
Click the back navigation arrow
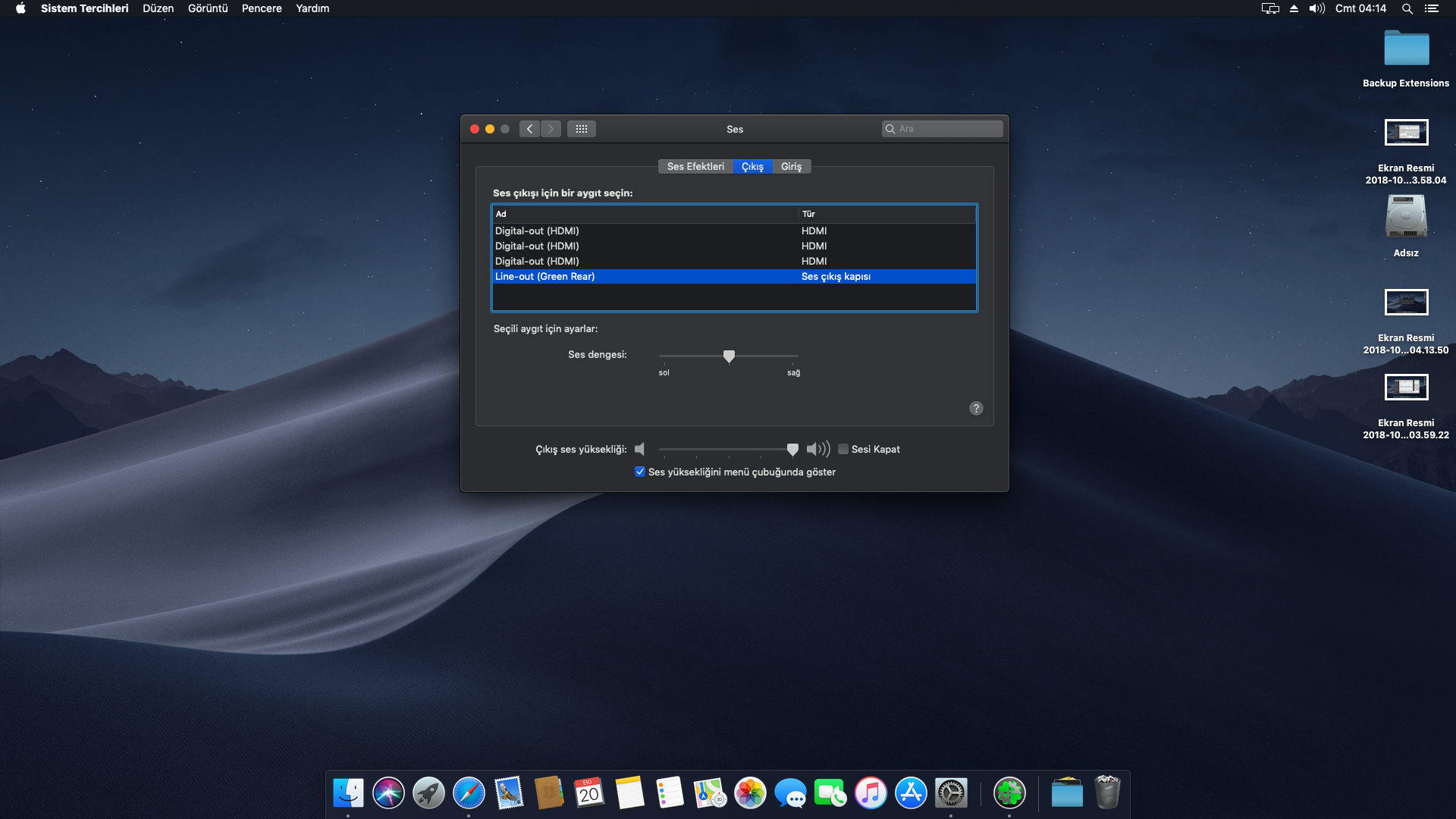(x=530, y=129)
